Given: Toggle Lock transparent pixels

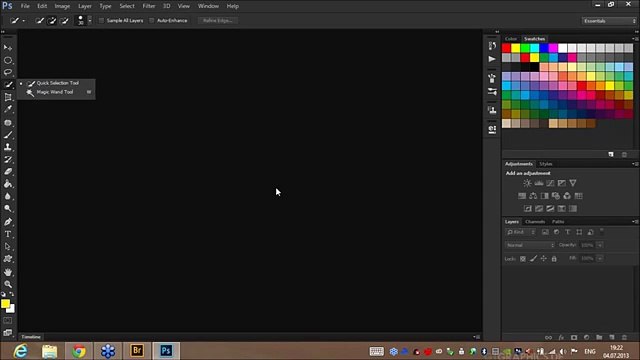Looking at the screenshot, I should [522, 259].
